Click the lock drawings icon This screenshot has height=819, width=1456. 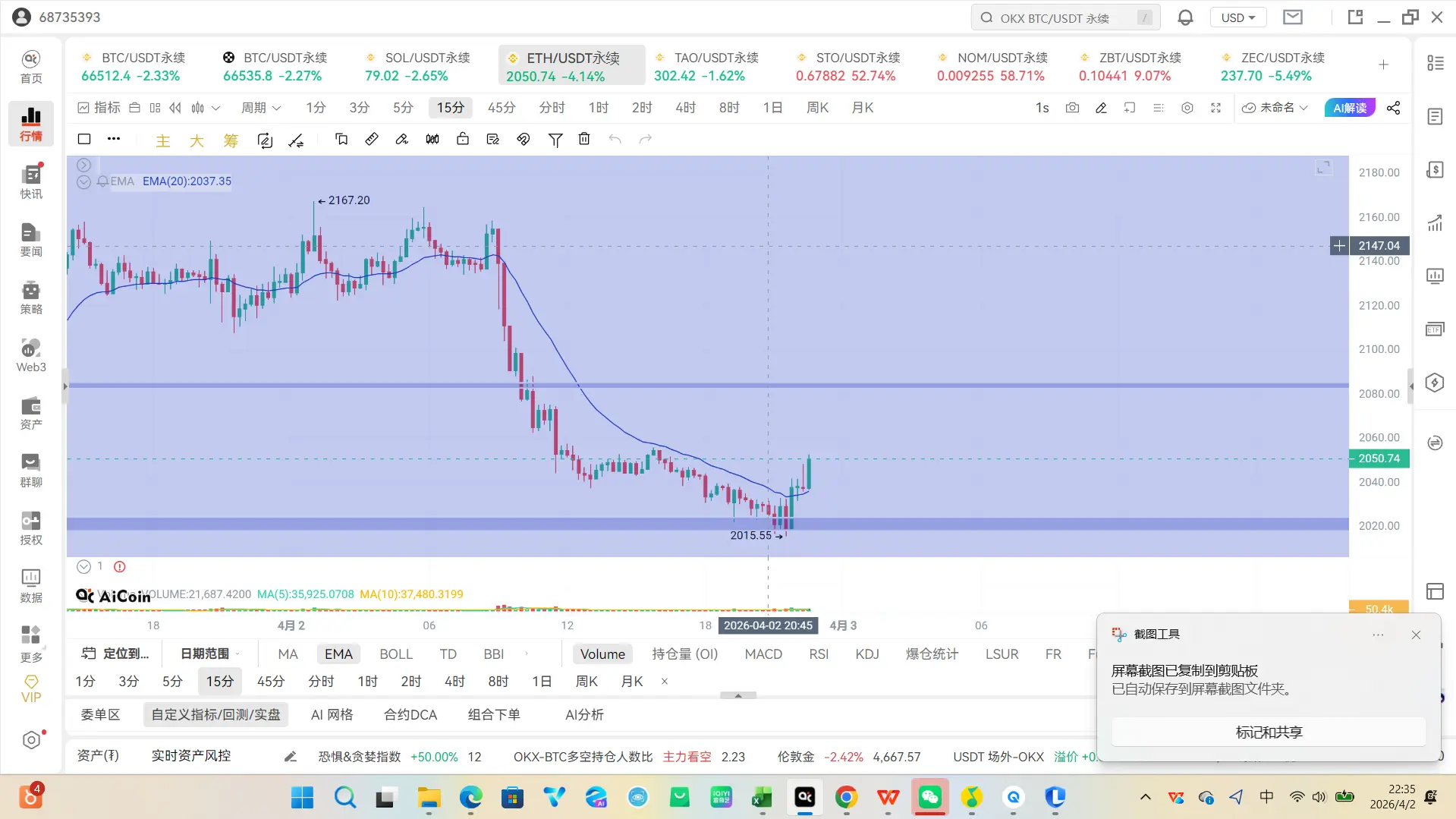[x=463, y=139]
